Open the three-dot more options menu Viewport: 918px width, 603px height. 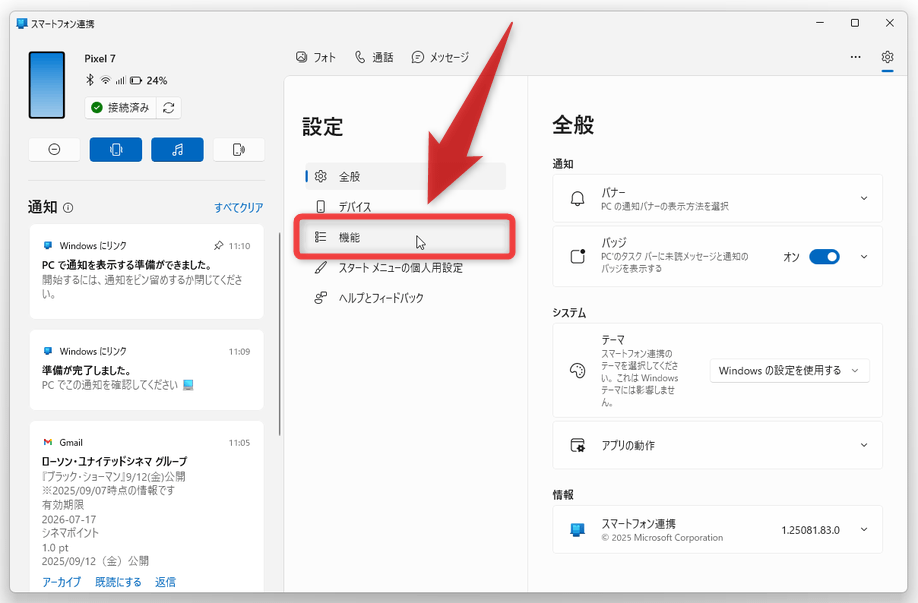pos(855,57)
